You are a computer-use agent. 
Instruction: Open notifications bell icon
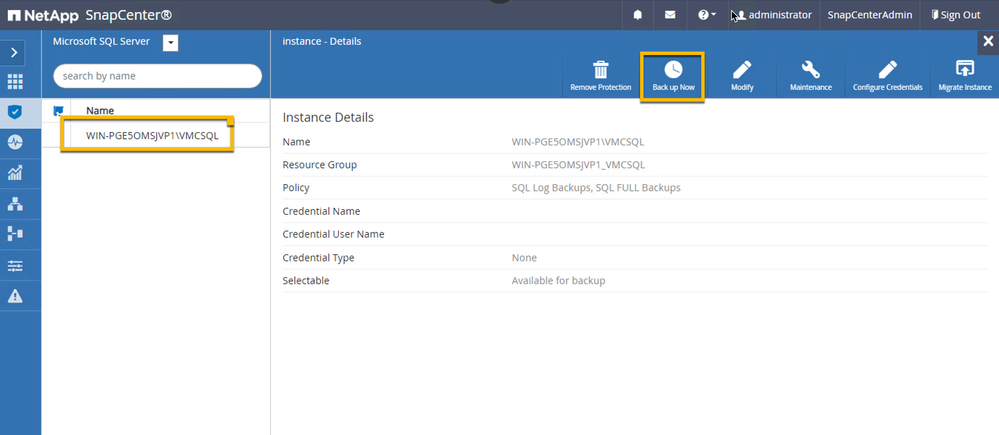click(638, 15)
